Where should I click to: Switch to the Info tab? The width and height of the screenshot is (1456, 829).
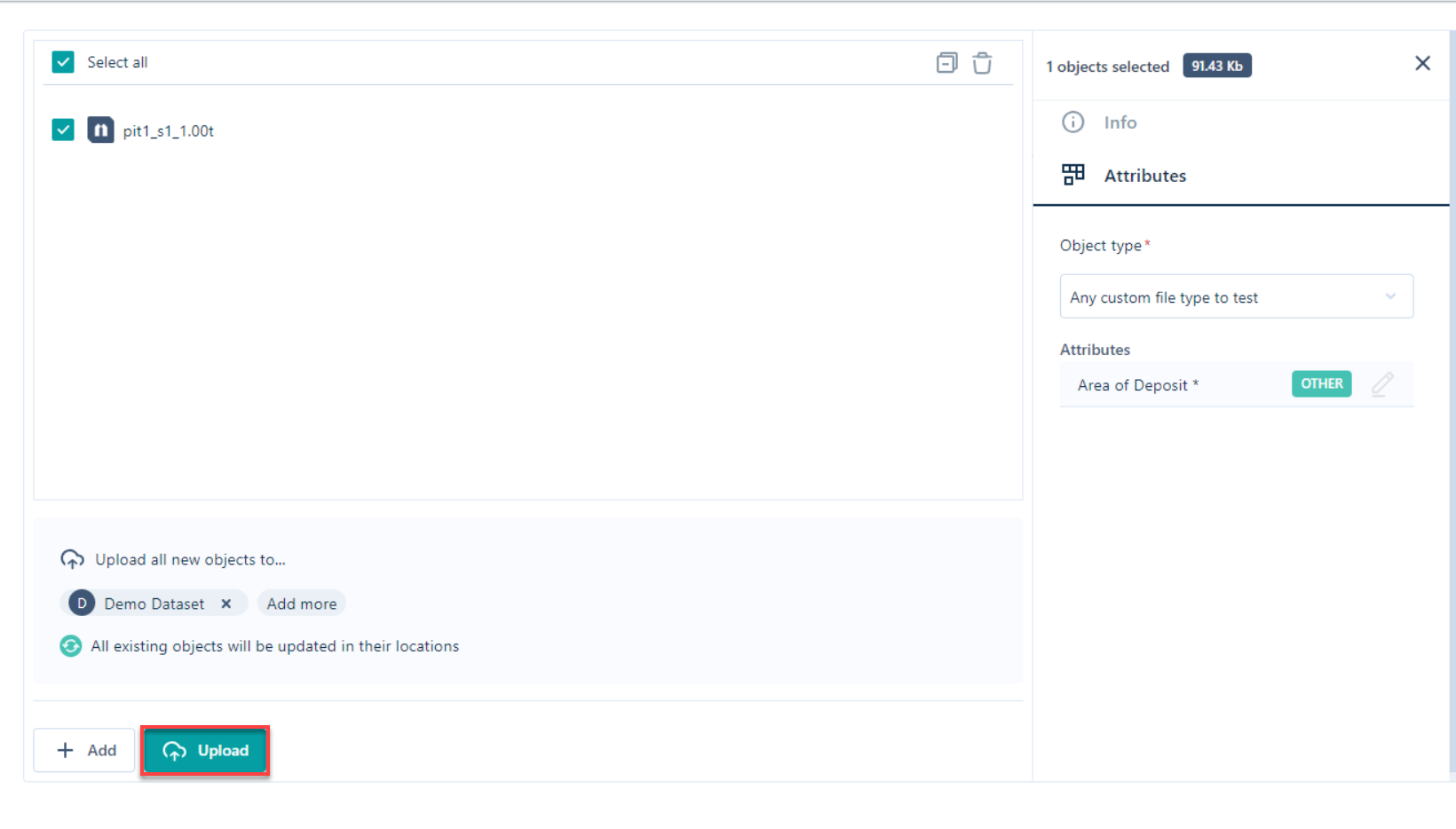point(1120,122)
